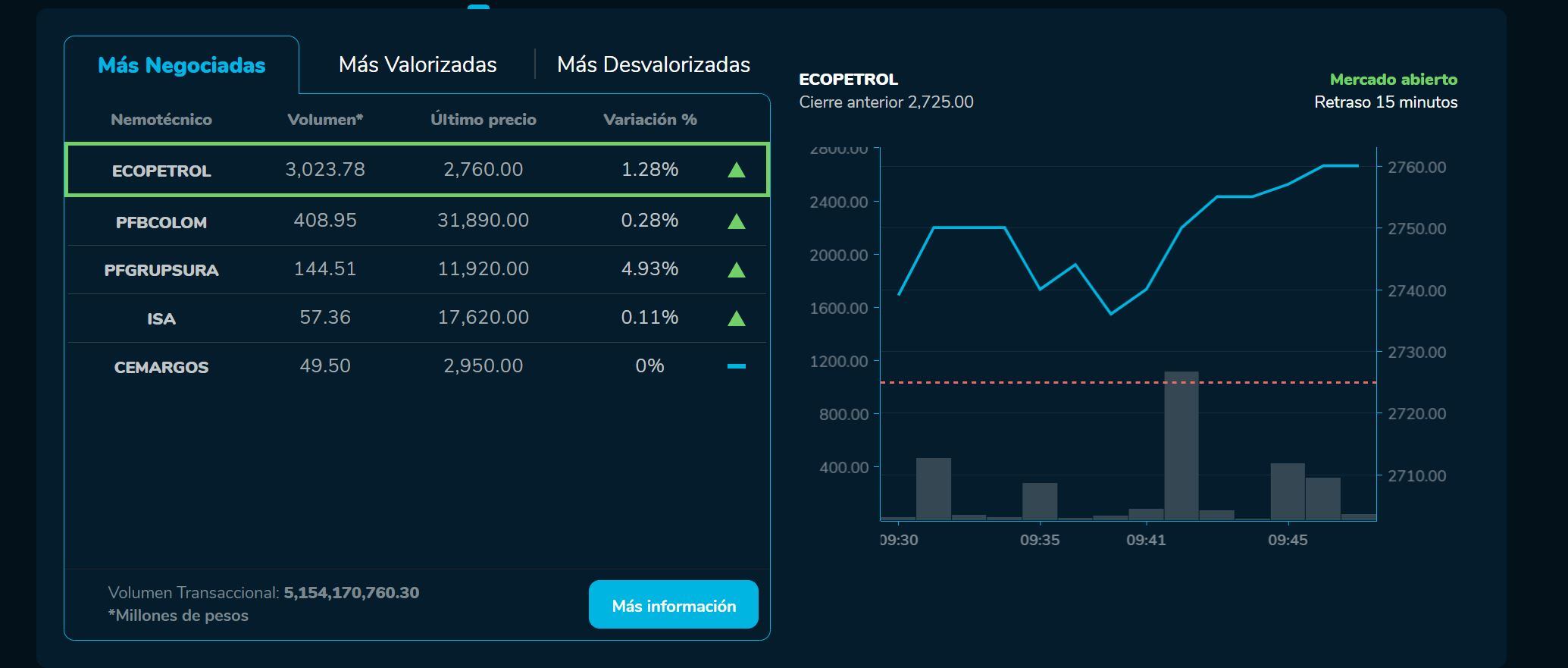Switch to the Más Valorizadas tab
This screenshot has height=668, width=1568.
click(x=418, y=65)
